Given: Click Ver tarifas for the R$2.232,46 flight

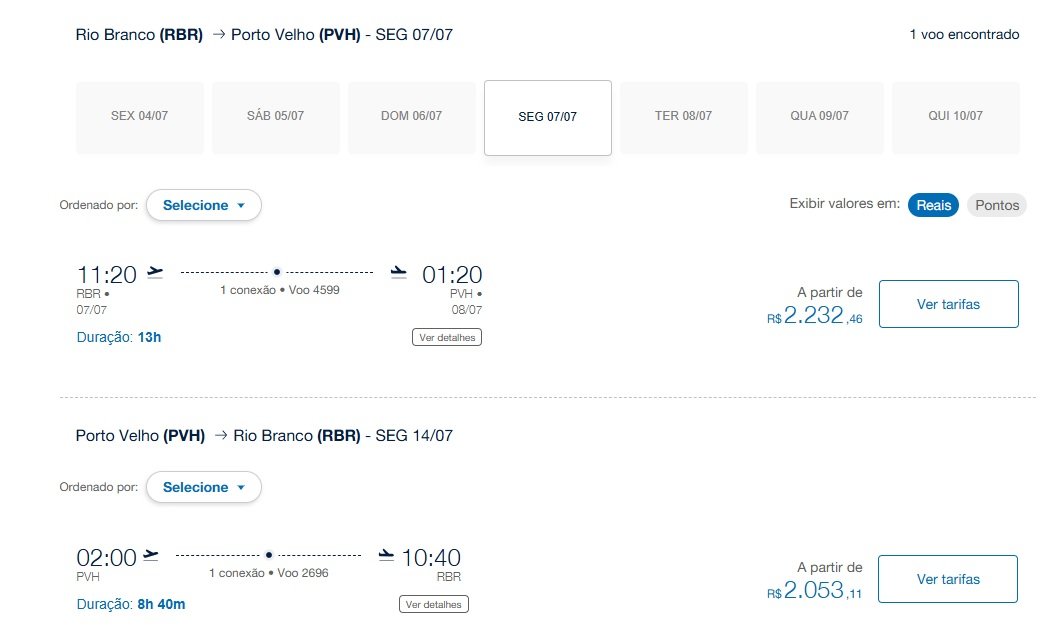Looking at the screenshot, I should (948, 304).
